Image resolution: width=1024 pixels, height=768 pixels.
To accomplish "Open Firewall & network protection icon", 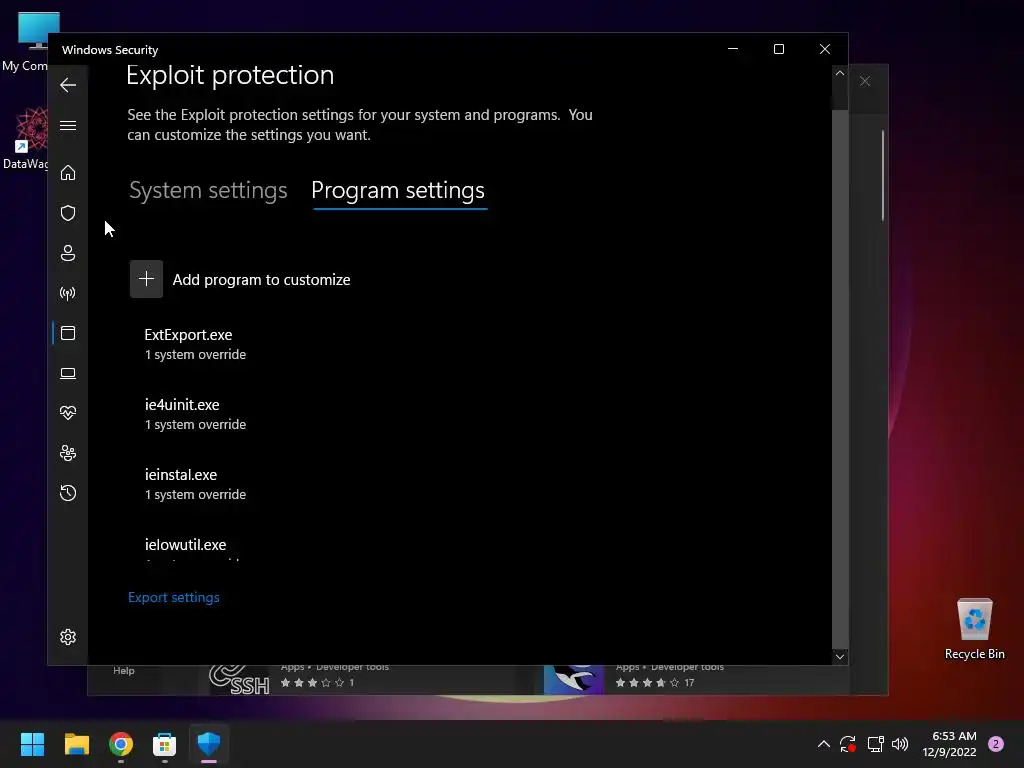I will point(68,293).
